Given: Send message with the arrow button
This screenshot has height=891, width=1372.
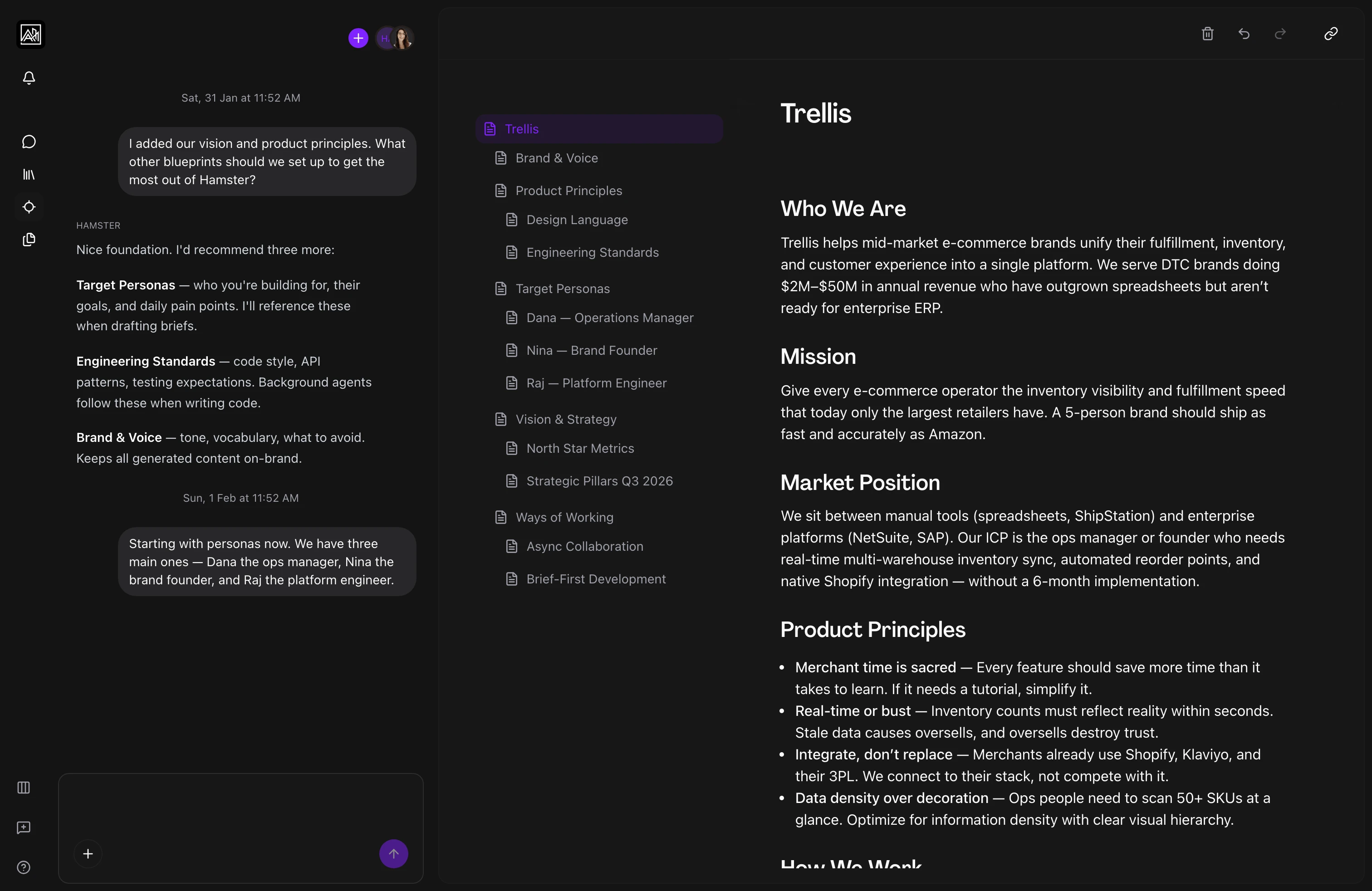Looking at the screenshot, I should [x=394, y=853].
